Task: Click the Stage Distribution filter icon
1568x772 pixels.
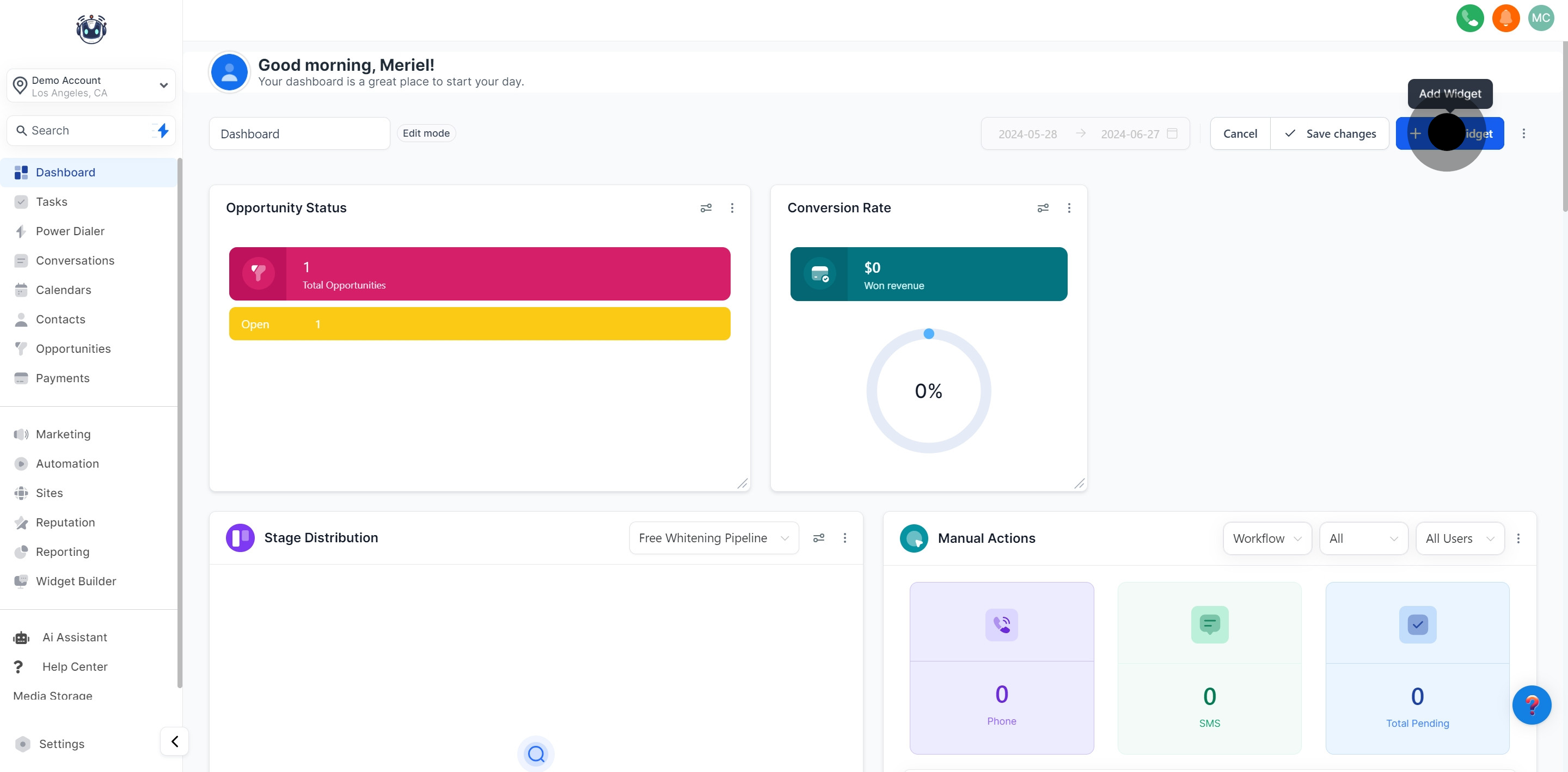Action: 819,537
